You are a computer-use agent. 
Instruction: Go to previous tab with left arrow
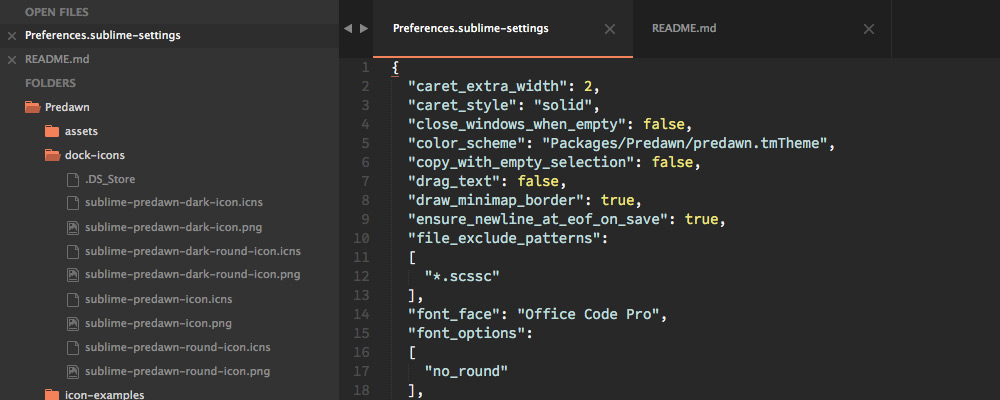pyautogui.click(x=348, y=29)
